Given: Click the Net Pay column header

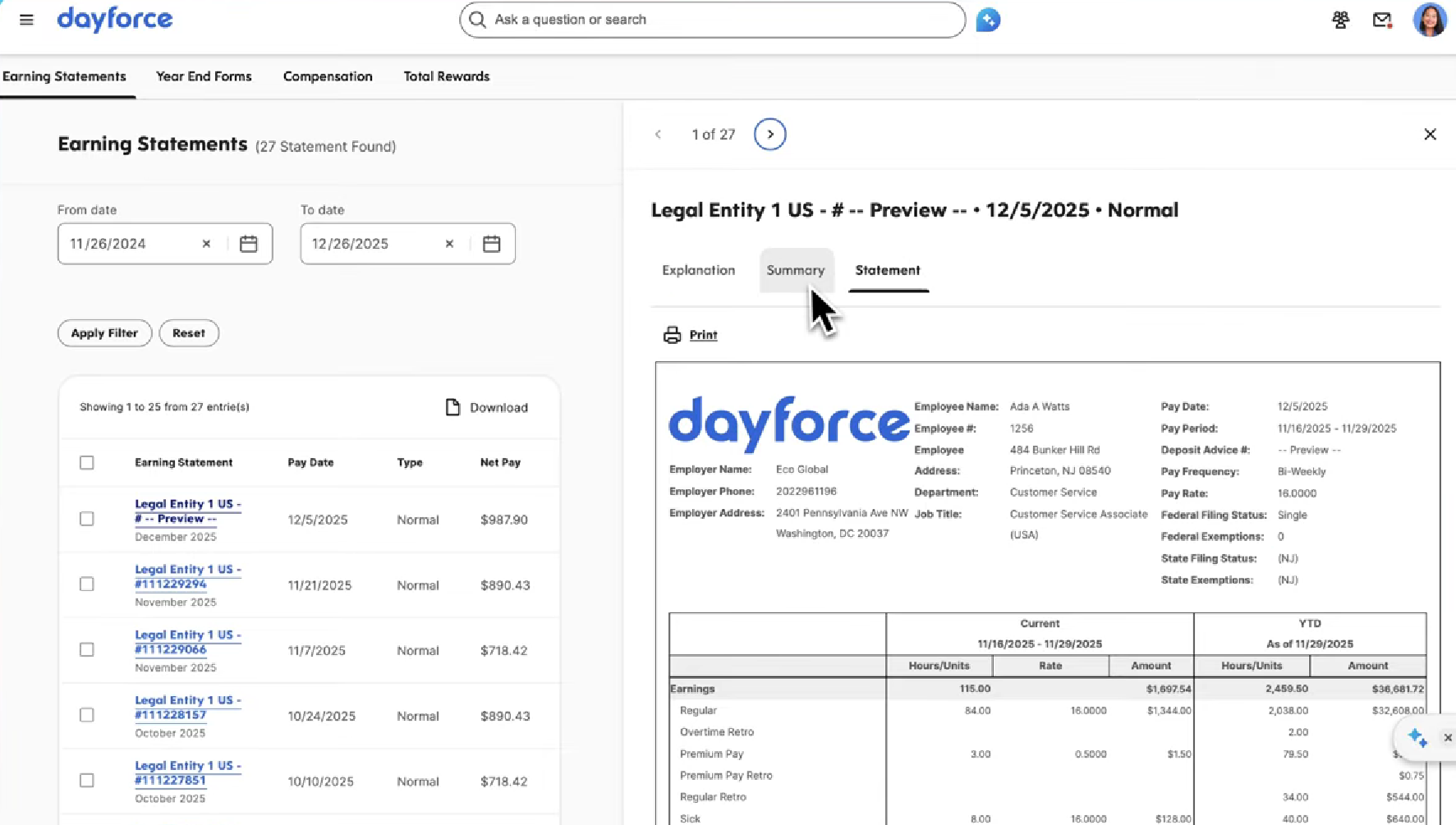Looking at the screenshot, I should tap(500, 463).
